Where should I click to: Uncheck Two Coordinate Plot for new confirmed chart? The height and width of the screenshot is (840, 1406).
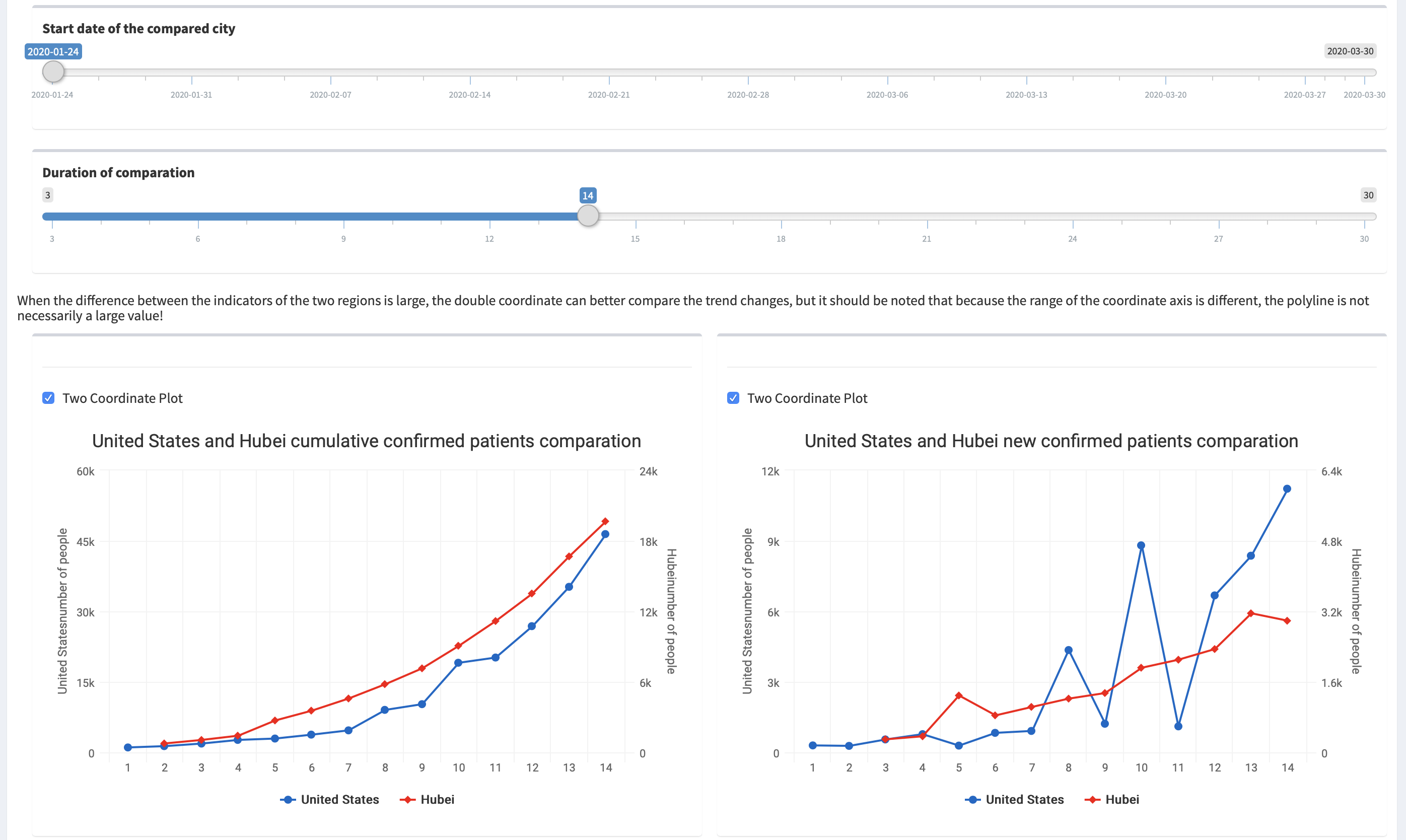coord(733,398)
